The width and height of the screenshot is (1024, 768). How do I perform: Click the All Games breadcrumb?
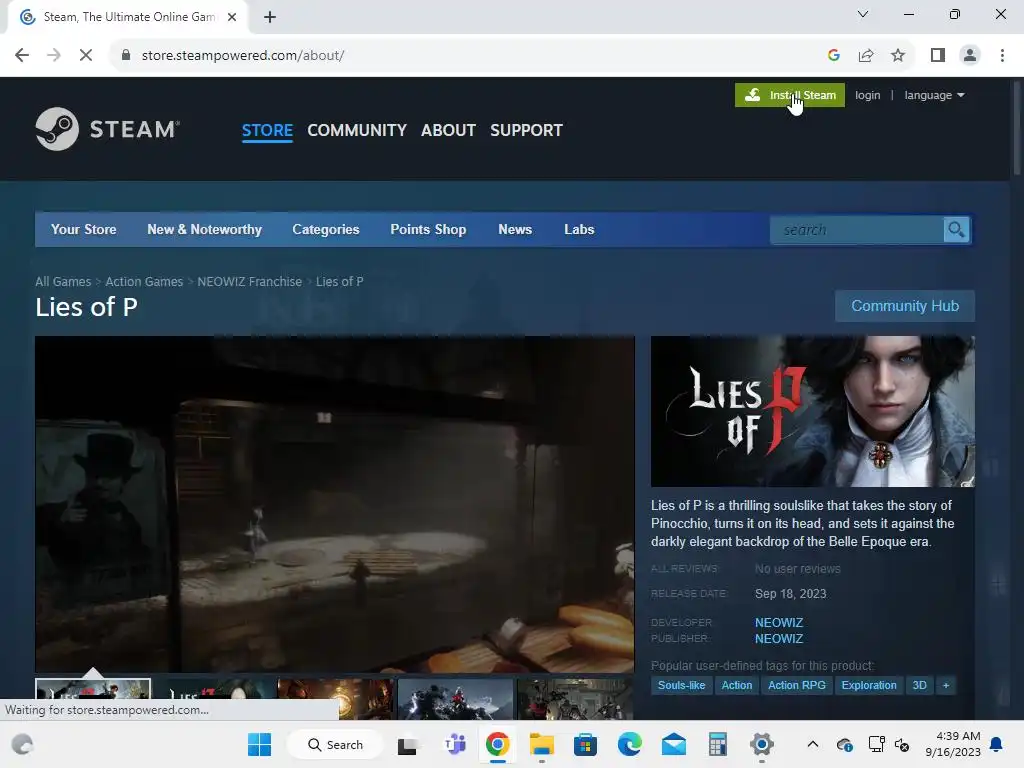63,281
